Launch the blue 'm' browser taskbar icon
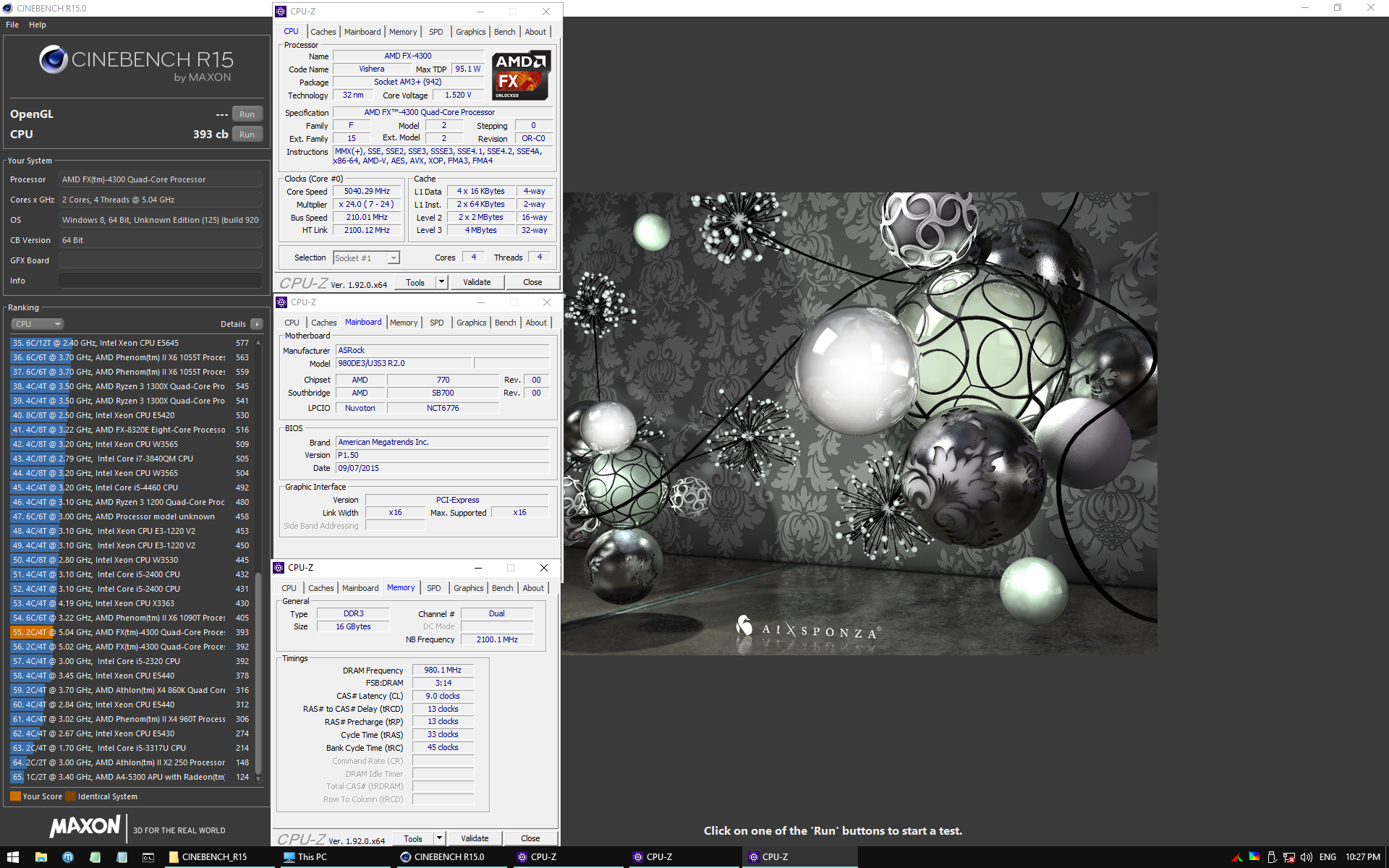Screen dimensions: 1389x868 coord(68,857)
